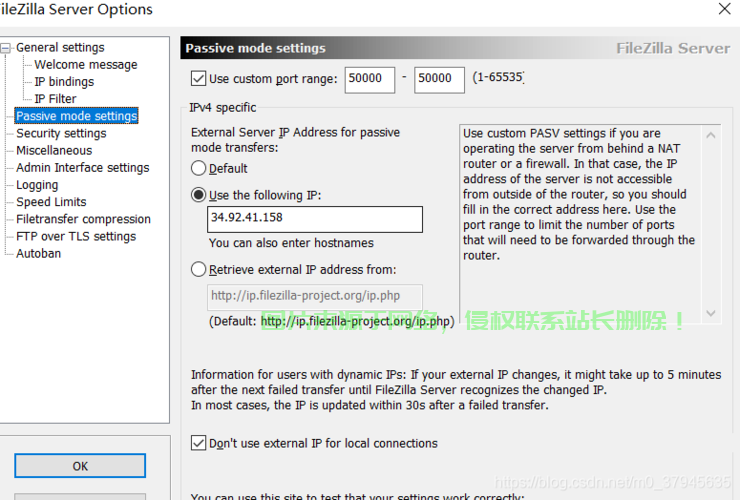This screenshot has width=740, height=500.
Task: Click the '(1-65535' range hint text
Action: tap(498, 77)
